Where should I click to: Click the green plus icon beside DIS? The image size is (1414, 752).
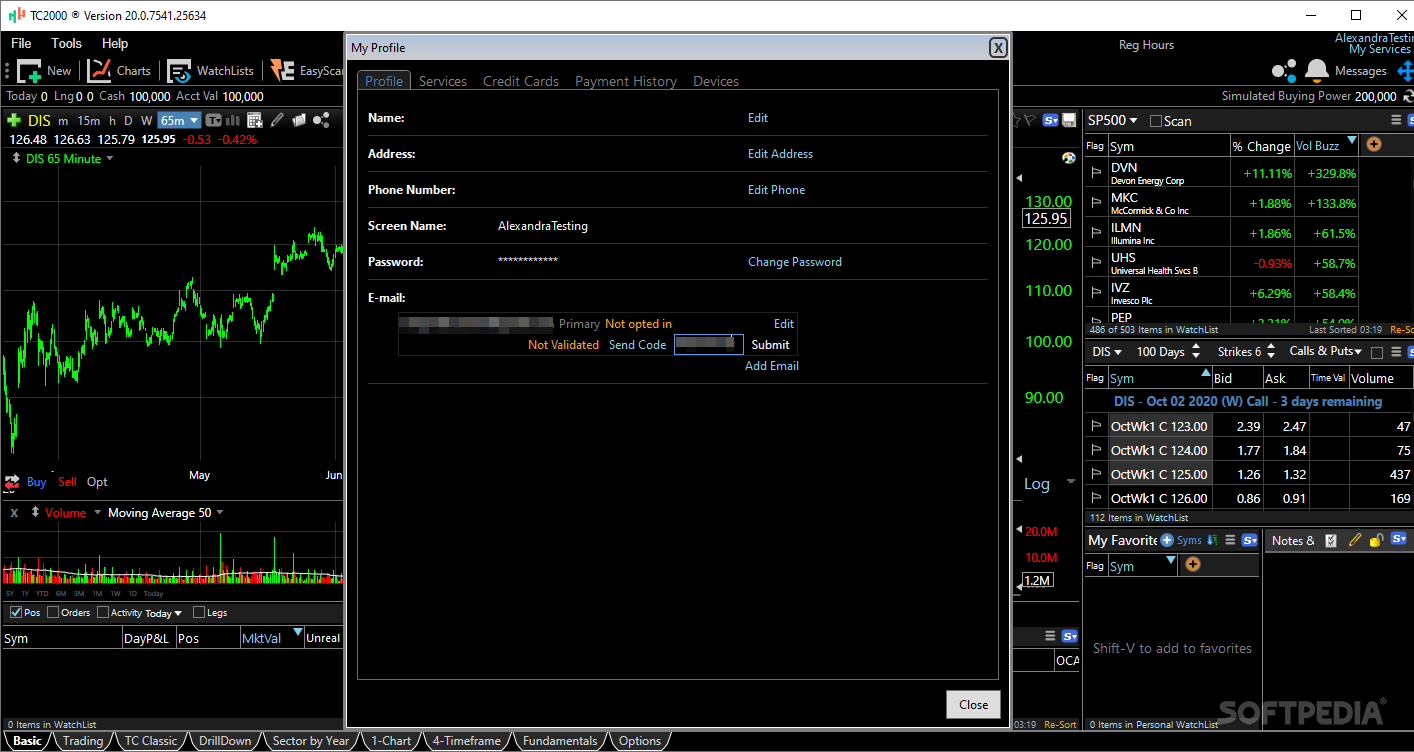click(14, 120)
